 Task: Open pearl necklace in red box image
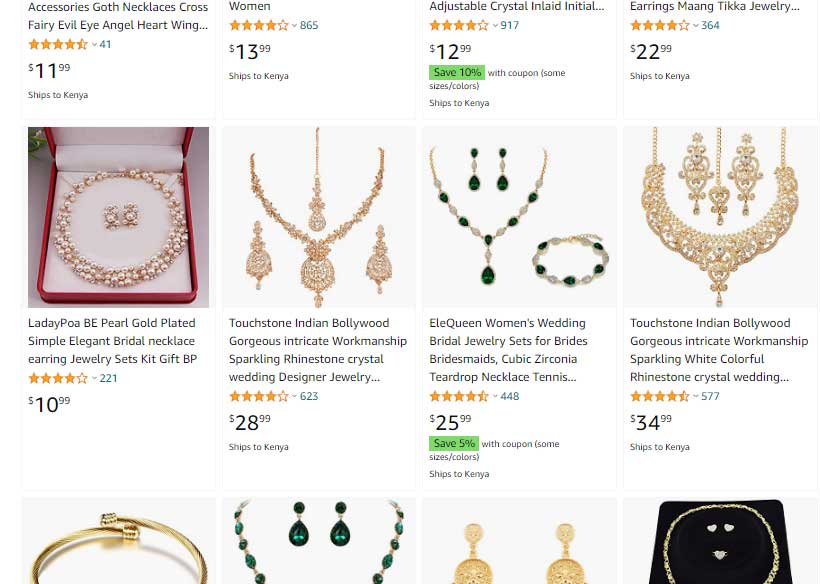[x=119, y=217]
